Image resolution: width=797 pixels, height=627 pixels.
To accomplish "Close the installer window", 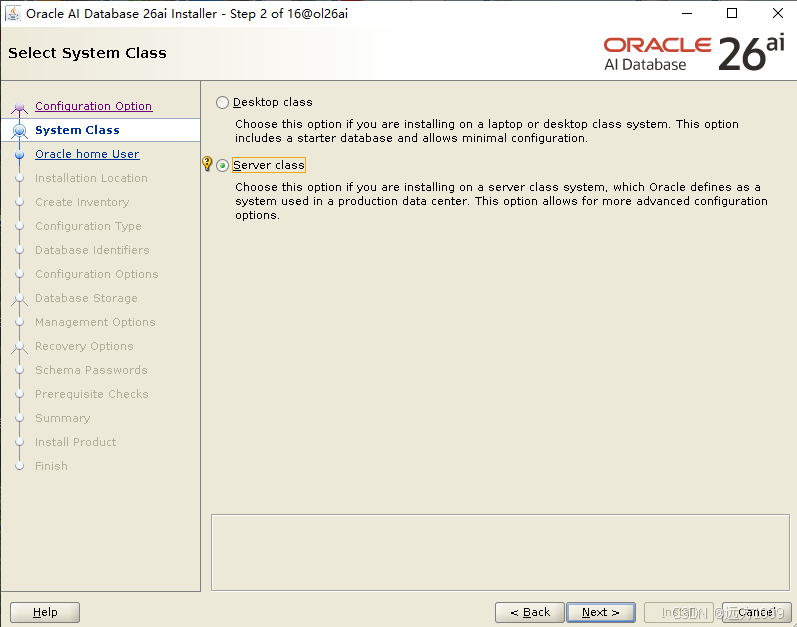I will click(778, 14).
